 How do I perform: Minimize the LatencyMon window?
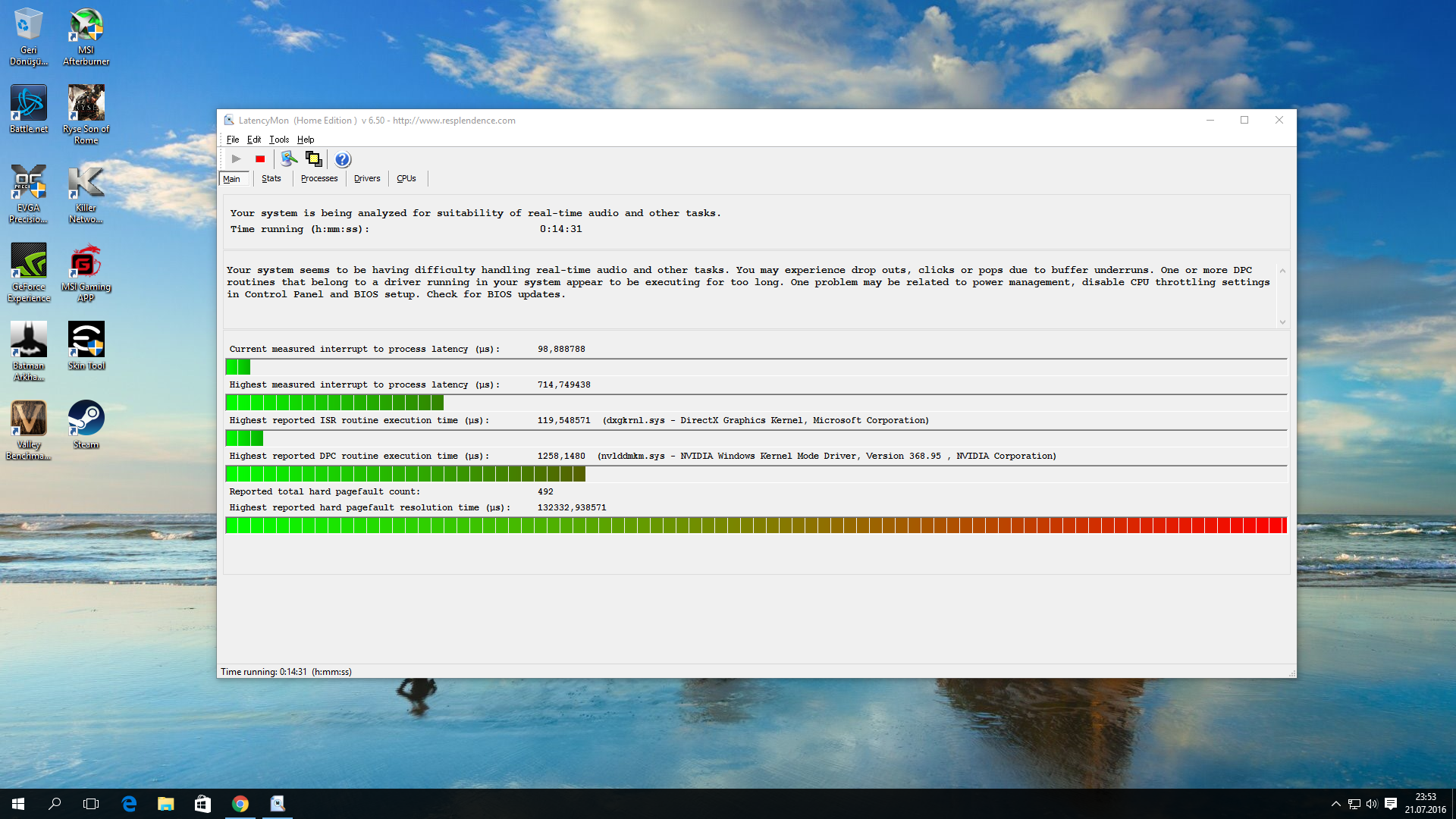click(x=1210, y=121)
